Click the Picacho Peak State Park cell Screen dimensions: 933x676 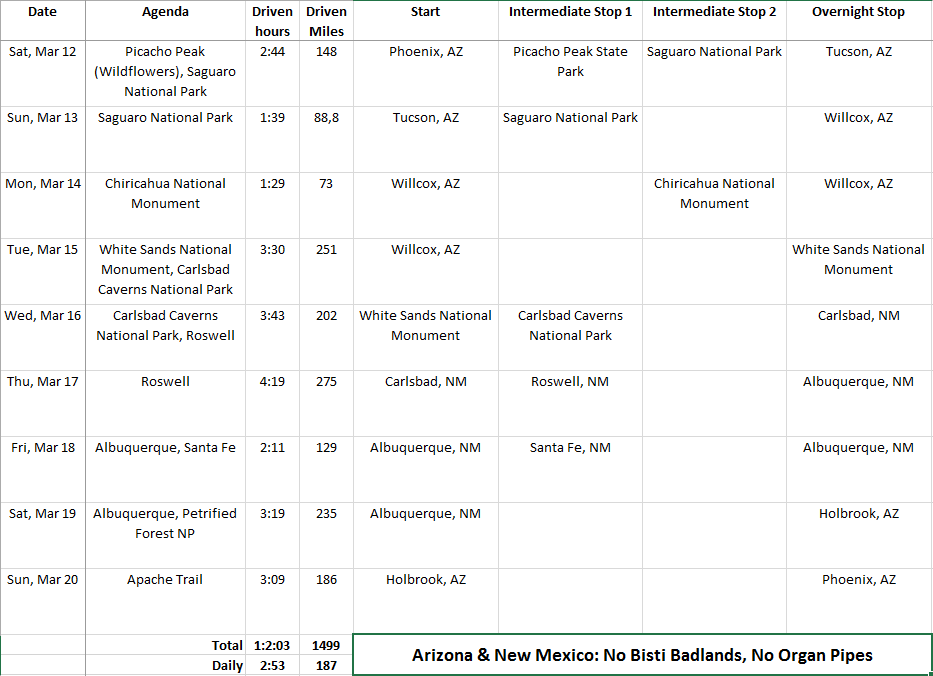570,61
